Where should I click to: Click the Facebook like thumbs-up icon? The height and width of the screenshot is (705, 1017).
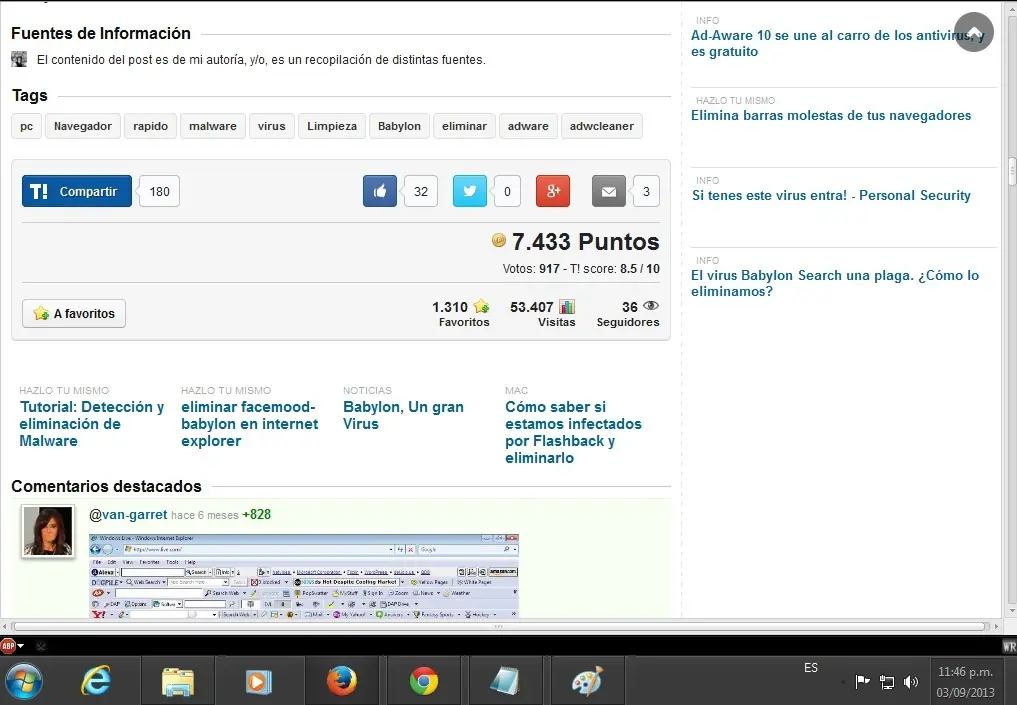pyautogui.click(x=379, y=191)
